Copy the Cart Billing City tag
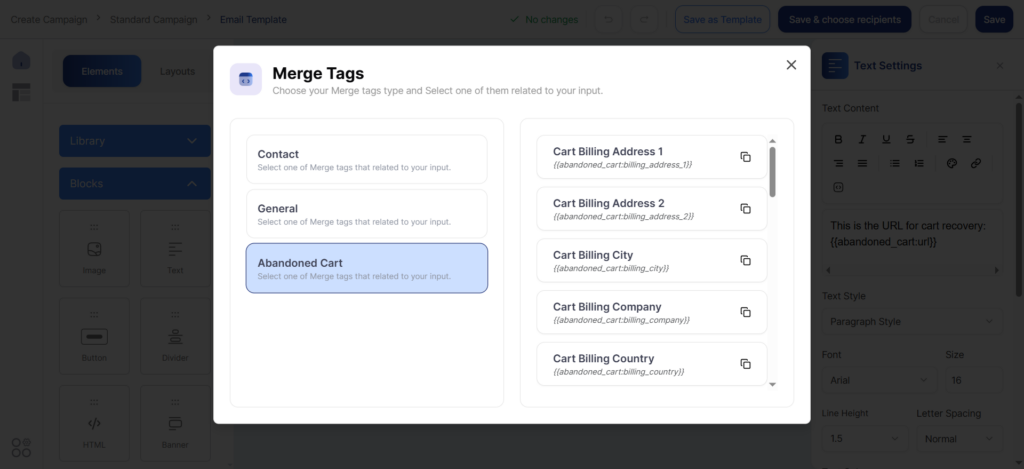 [745, 260]
